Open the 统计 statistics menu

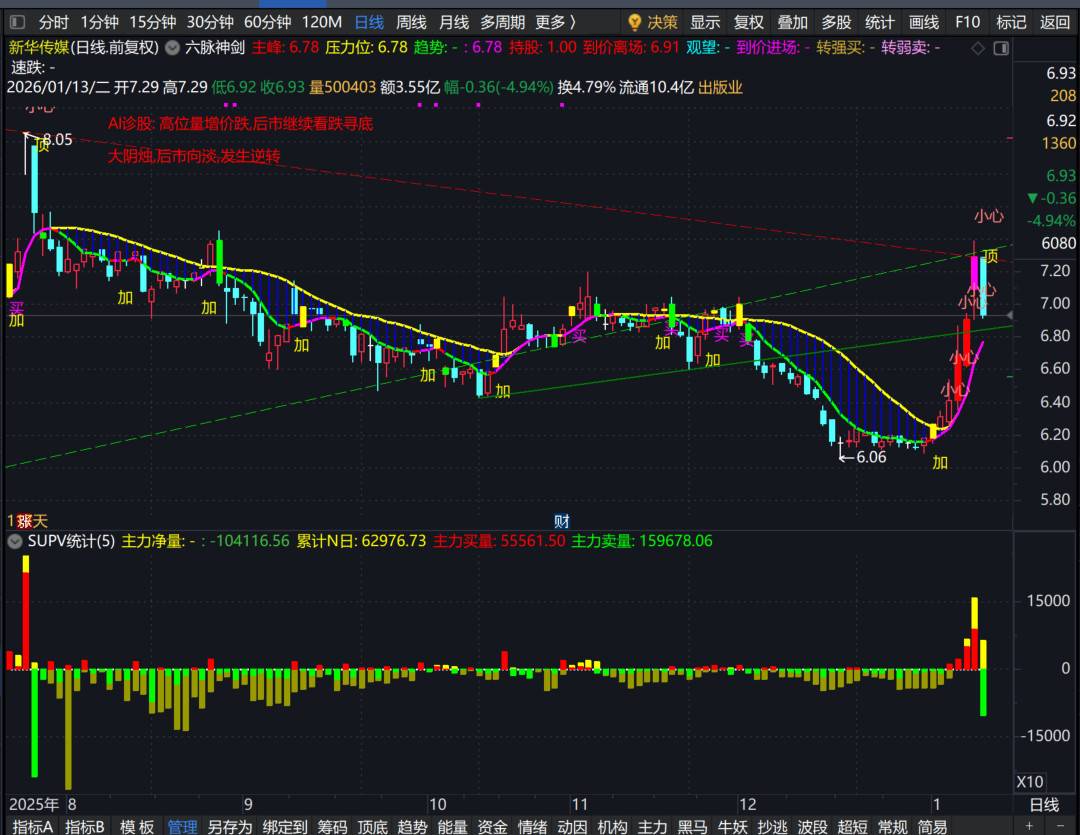880,23
